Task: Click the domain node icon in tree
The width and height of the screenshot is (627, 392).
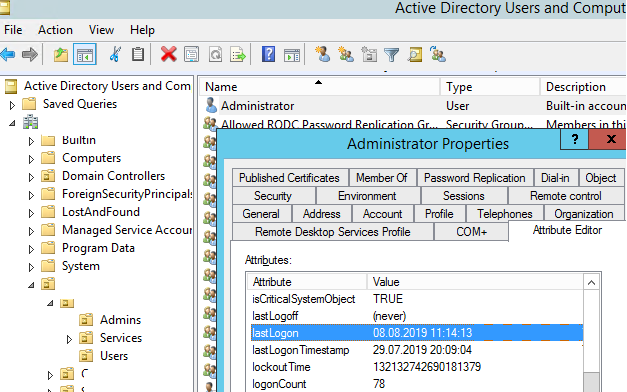Action: (30, 122)
